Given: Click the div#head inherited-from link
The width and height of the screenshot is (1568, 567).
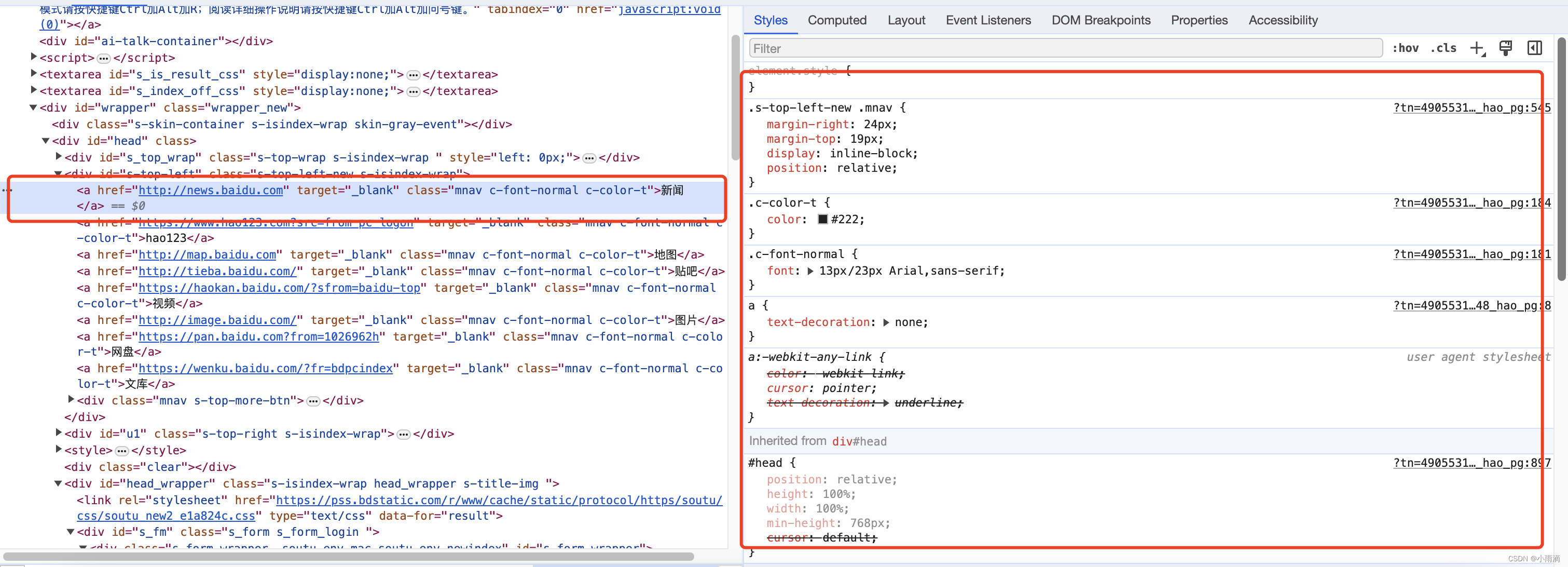Looking at the screenshot, I should 859,441.
